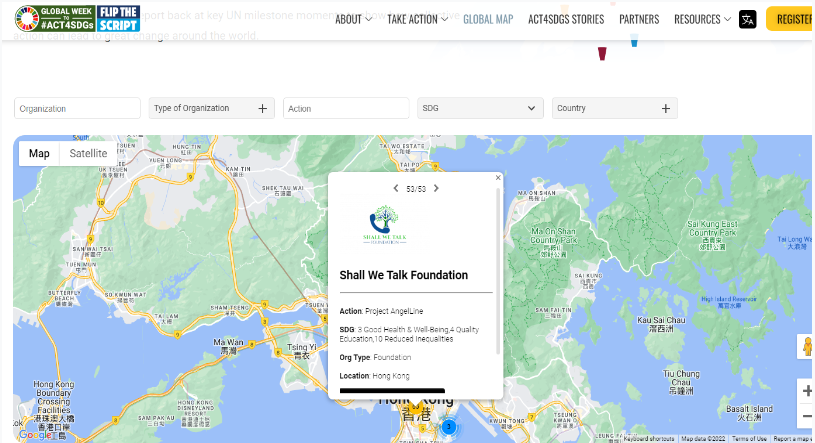Focus the Organization search field
The image size is (815, 443).
pyautogui.click(x=77, y=108)
